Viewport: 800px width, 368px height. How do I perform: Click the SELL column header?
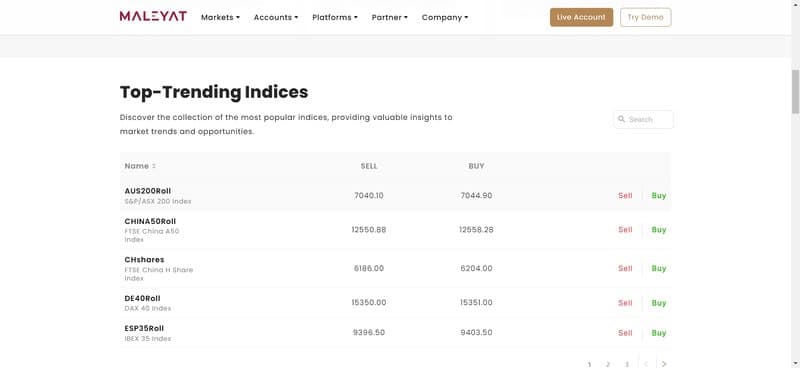369,166
